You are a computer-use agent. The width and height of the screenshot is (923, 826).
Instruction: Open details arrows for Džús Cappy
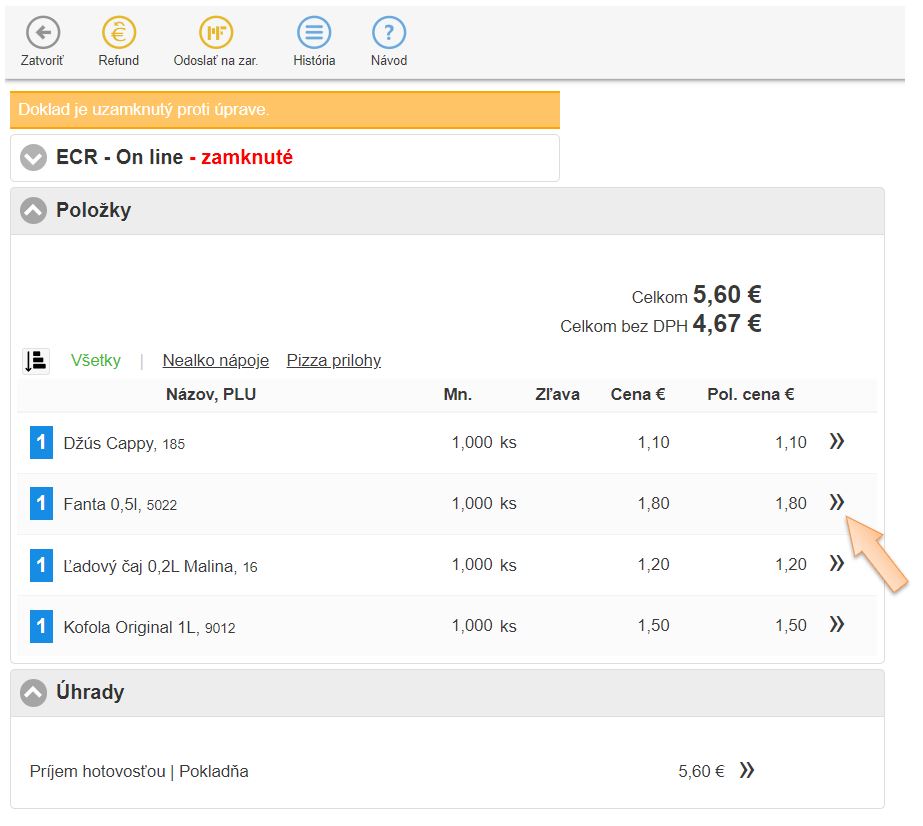coord(837,441)
